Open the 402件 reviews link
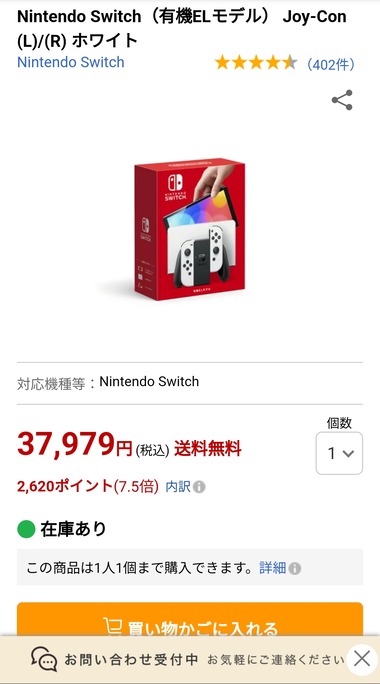380x684 pixels. coord(331,65)
